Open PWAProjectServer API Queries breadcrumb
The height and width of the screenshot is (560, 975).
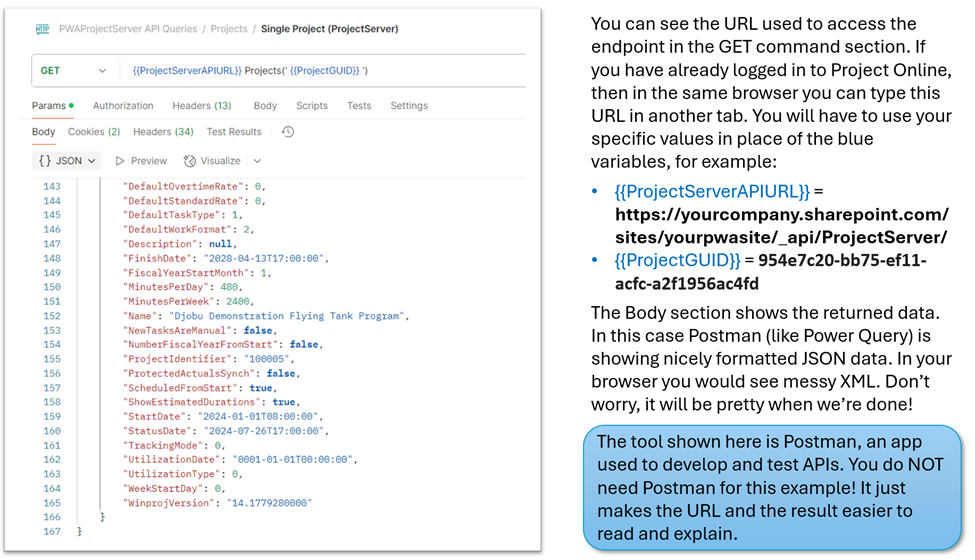click(127, 29)
